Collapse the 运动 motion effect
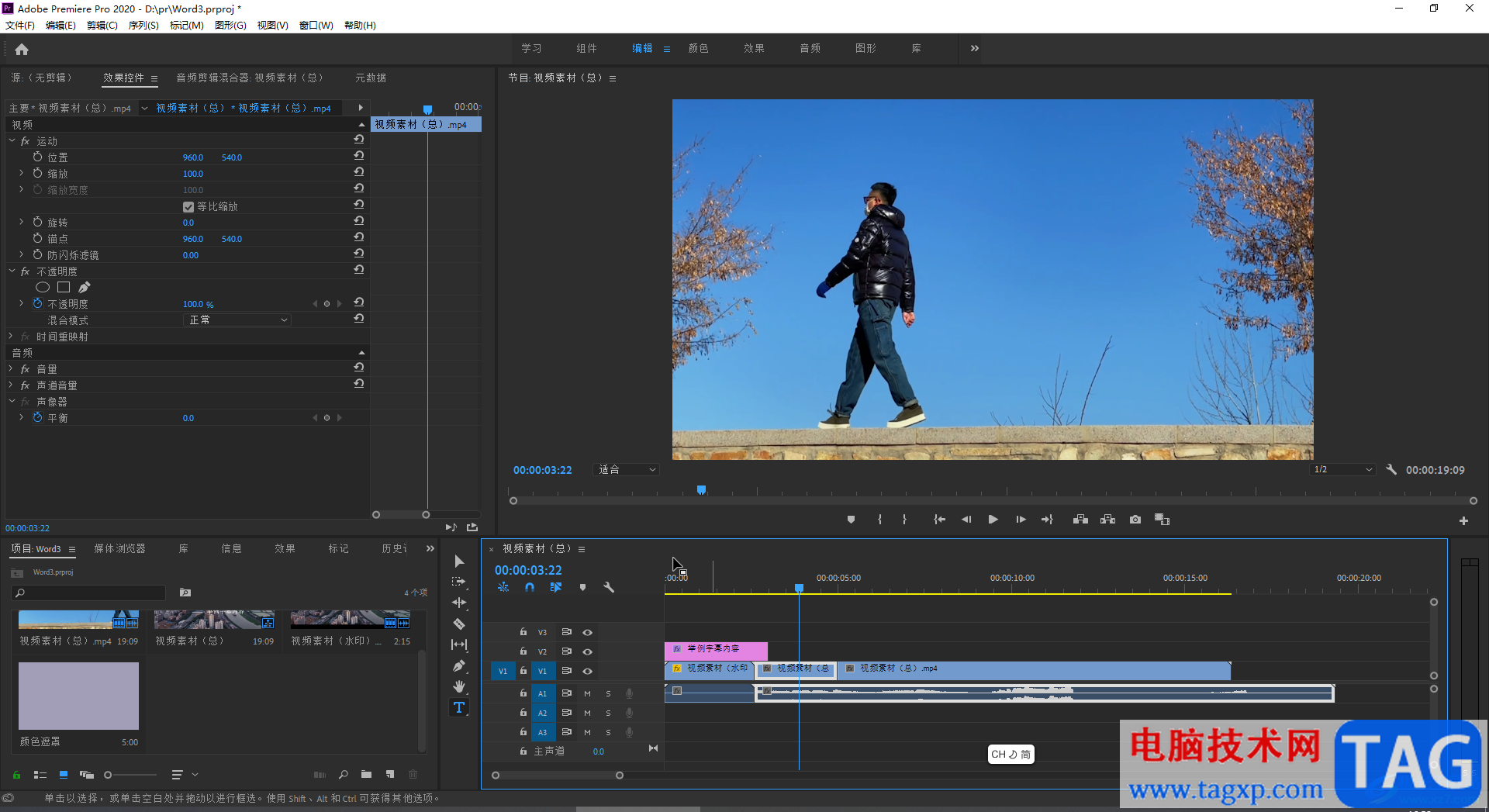Image resolution: width=1489 pixels, height=812 pixels. (12, 141)
